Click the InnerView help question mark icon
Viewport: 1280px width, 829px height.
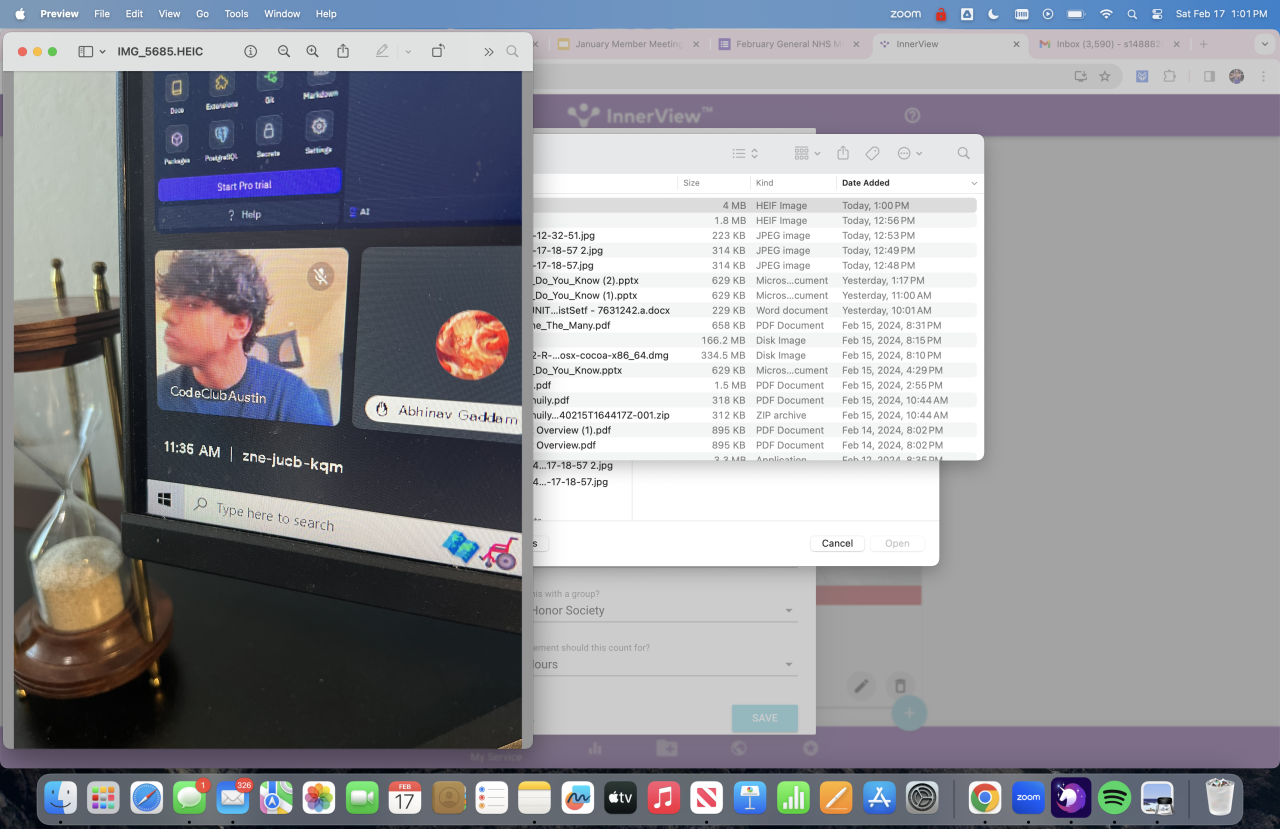912,115
